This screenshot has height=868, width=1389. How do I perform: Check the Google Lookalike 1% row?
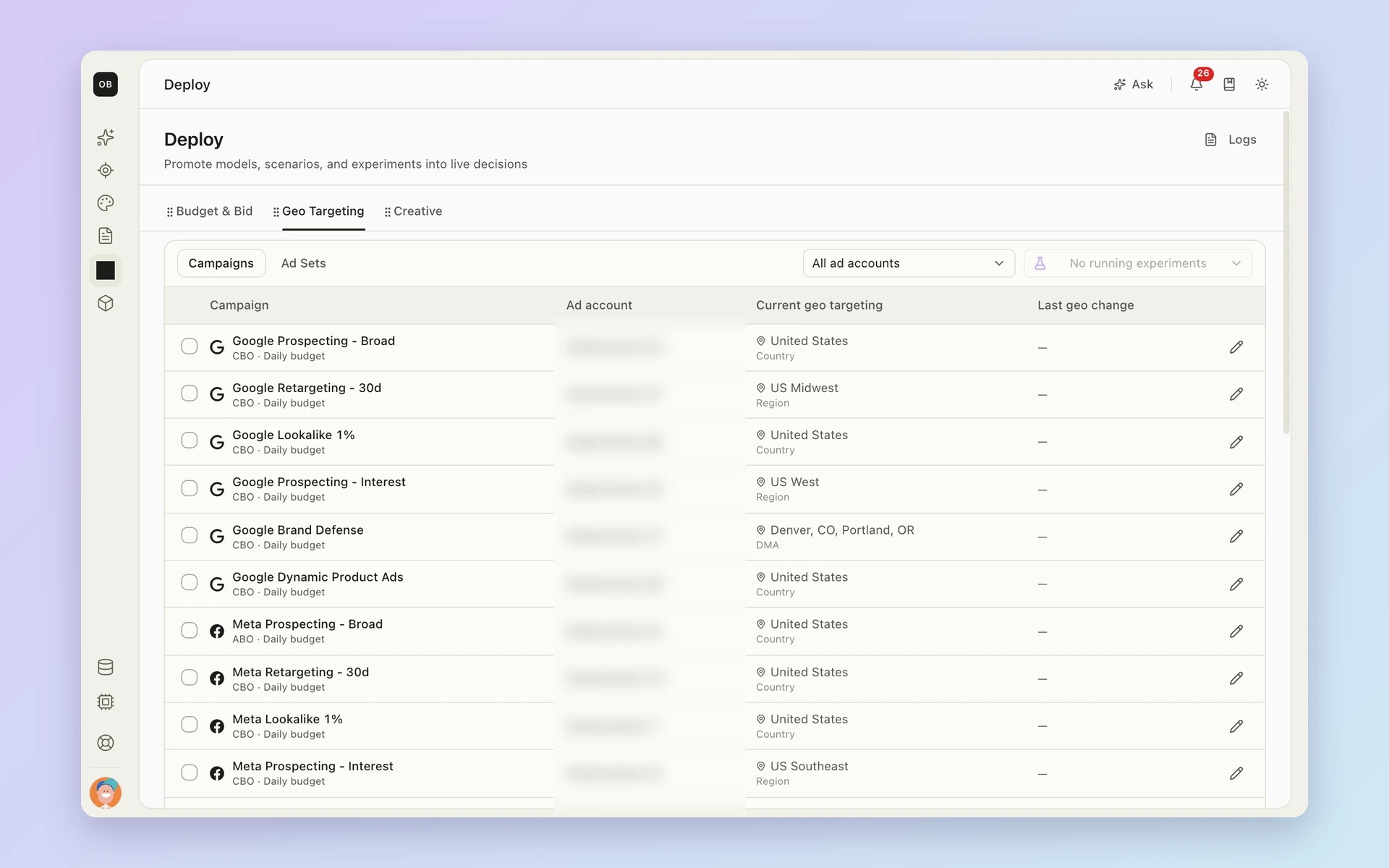[190, 441]
